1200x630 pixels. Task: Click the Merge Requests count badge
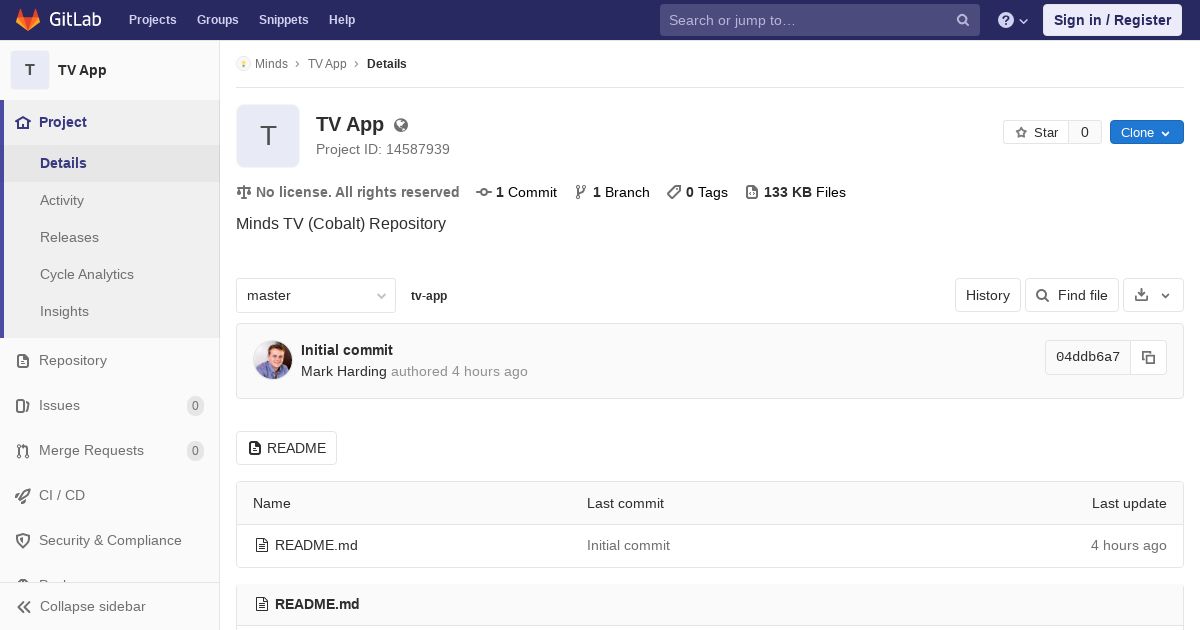pyautogui.click(x=196, y=451)
